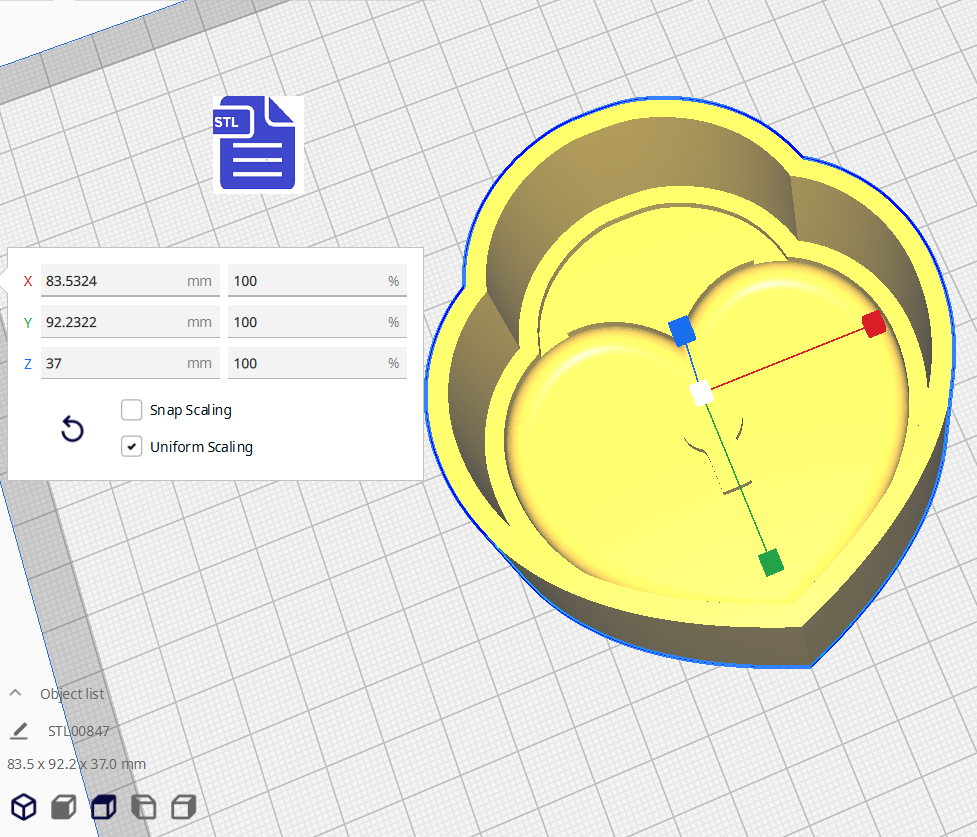Click the Z size field showing 37
The image size is (977, 837).
[110, 363]
